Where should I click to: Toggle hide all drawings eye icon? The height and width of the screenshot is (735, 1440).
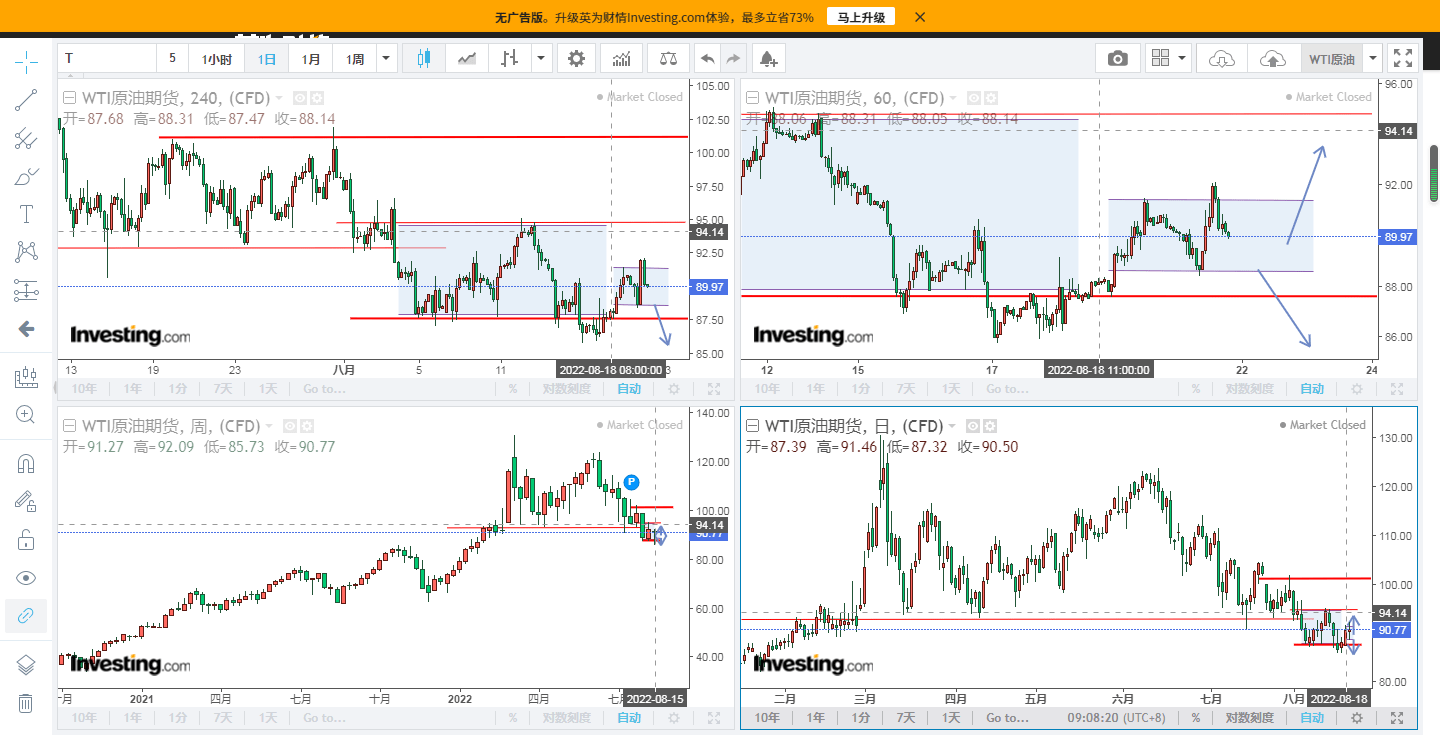coord(26,578)
